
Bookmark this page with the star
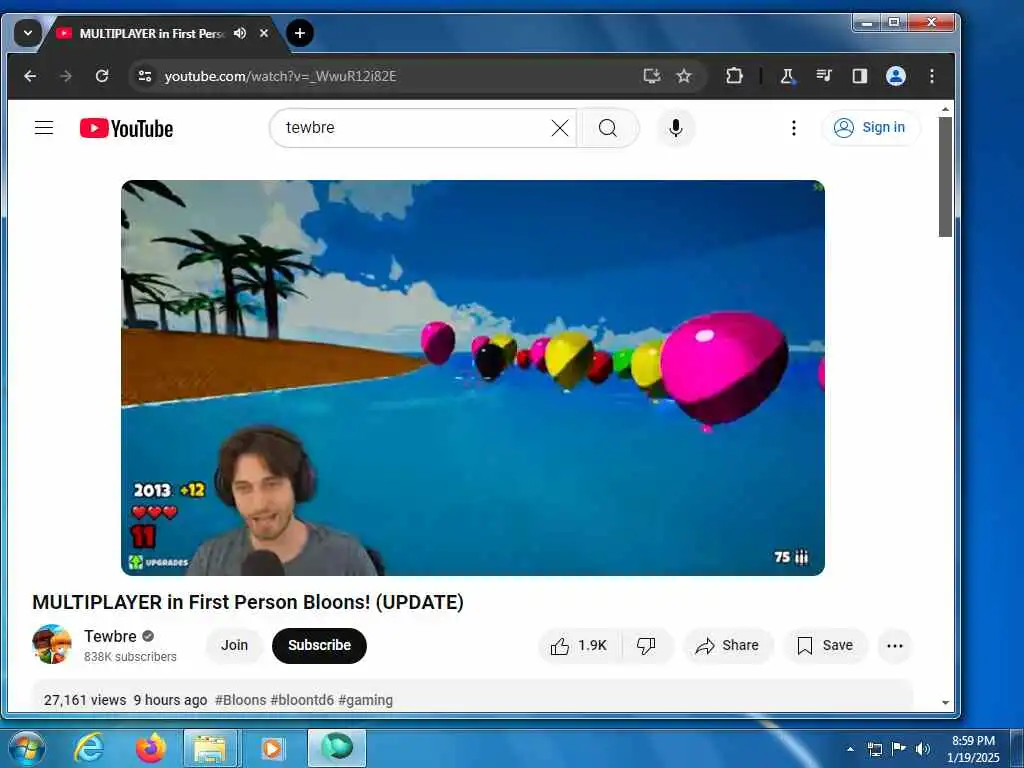(x=684, y=76)
